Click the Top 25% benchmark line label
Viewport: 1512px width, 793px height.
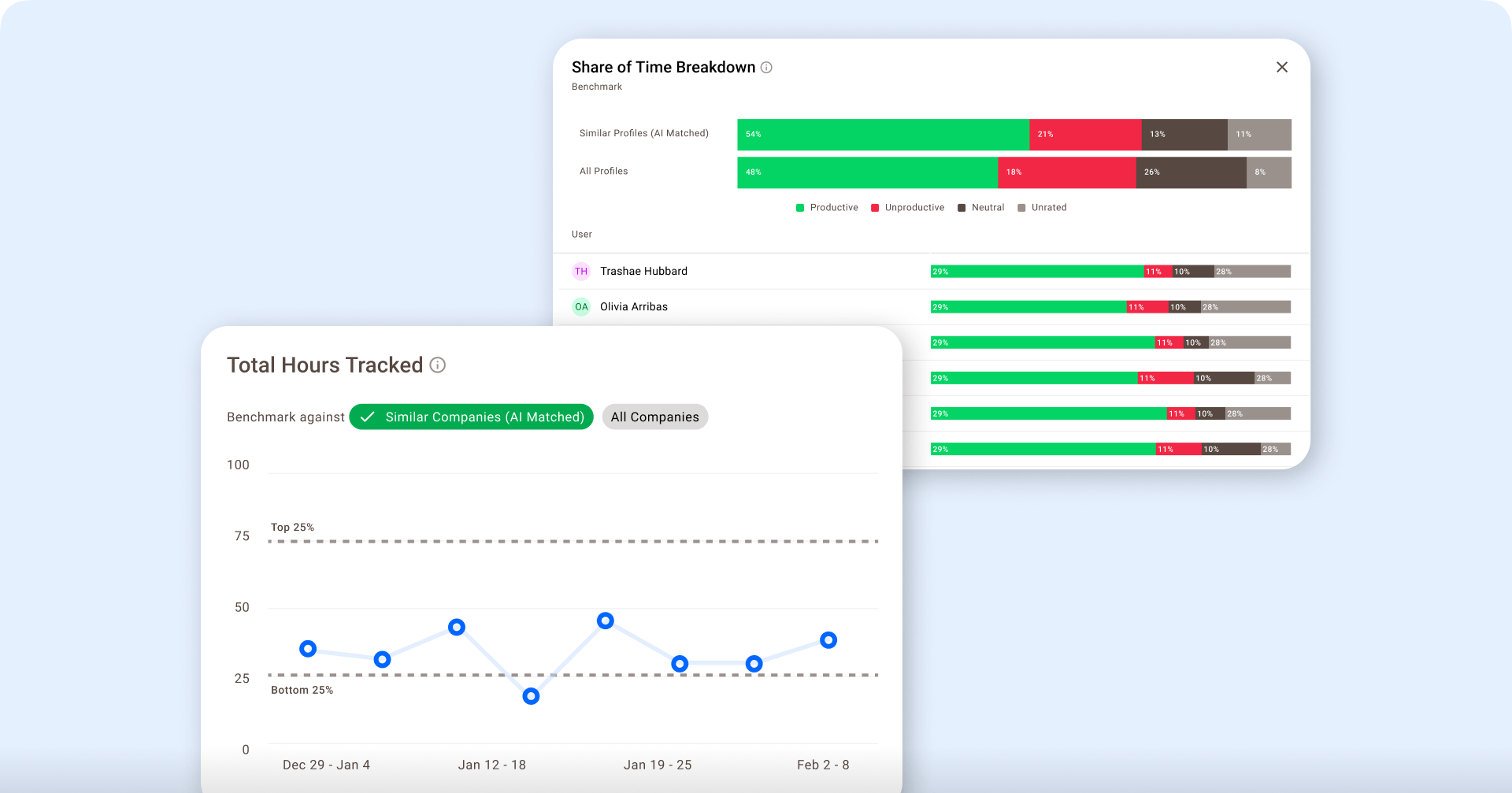[x=292, y=528]
